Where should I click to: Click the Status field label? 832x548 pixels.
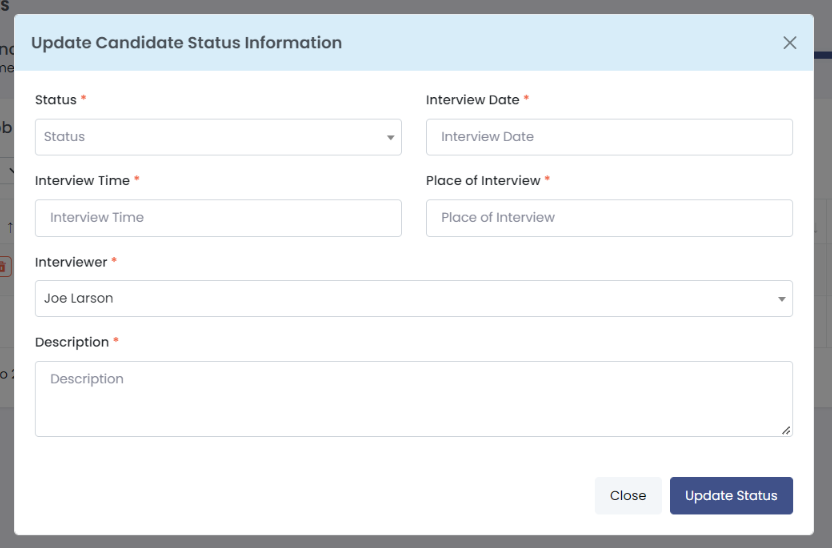[56, 100]
